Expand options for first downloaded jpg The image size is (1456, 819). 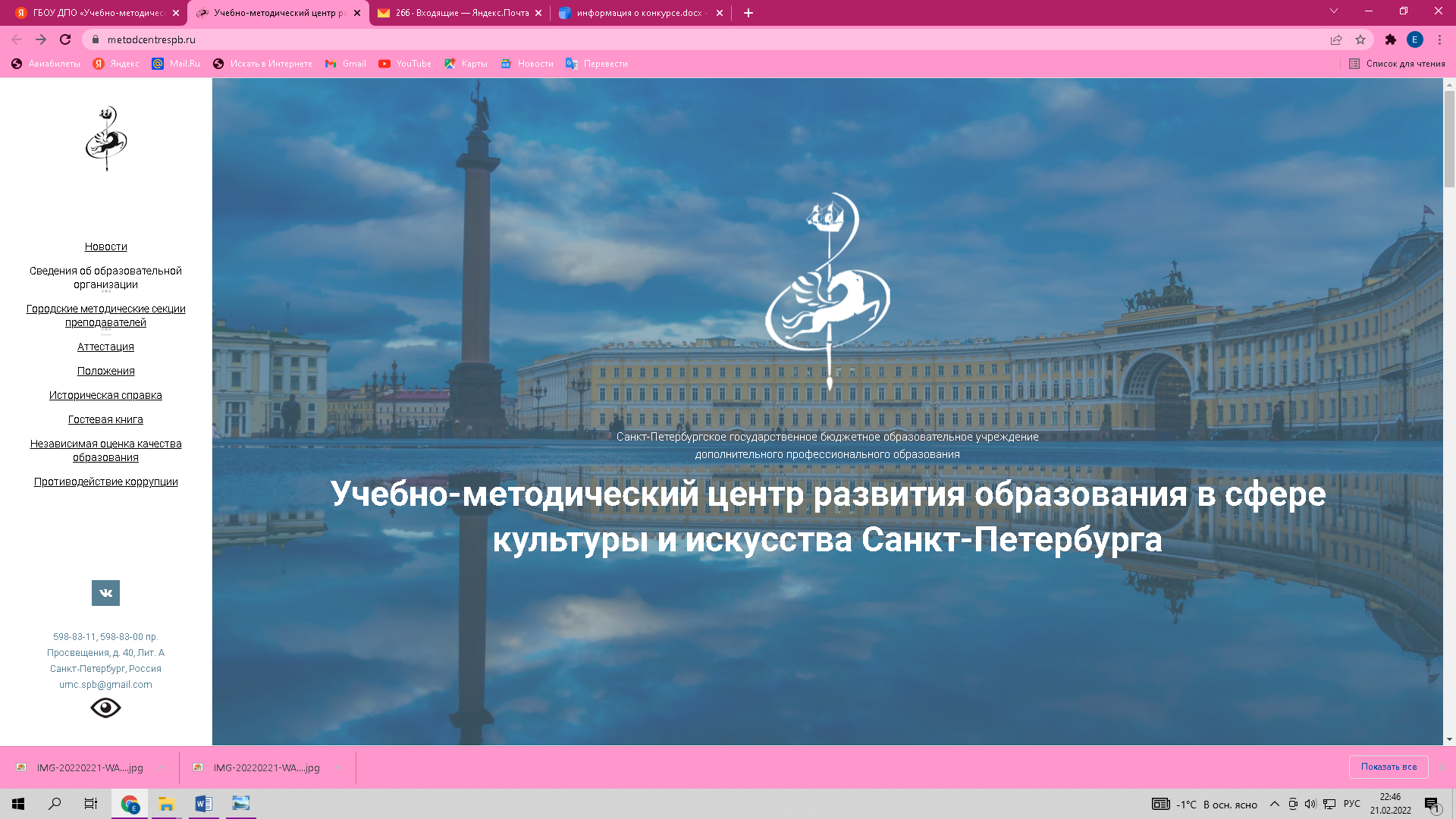pyautogui.click(x=162, y=767)
